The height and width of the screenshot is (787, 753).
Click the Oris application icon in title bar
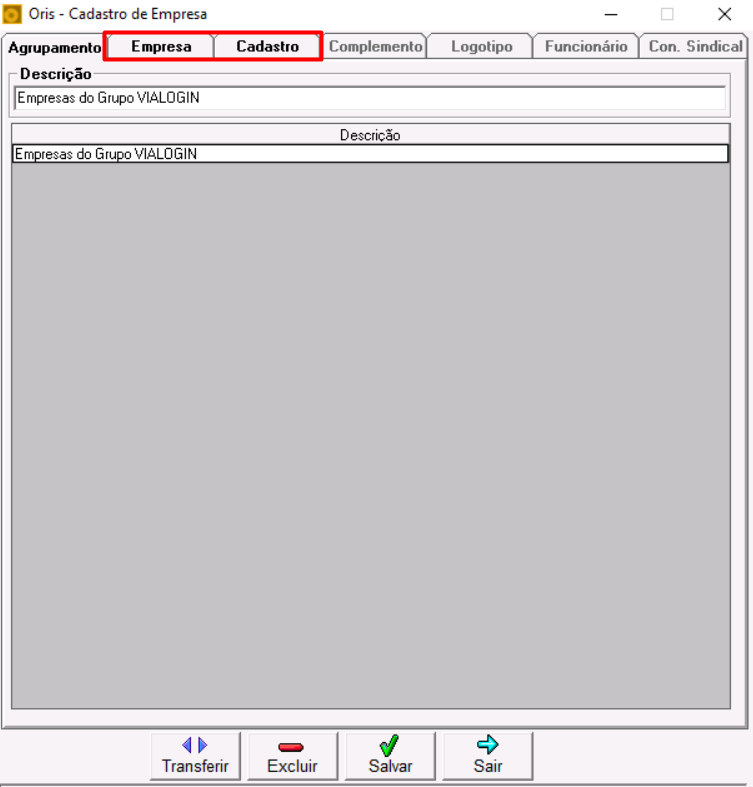[12, 14]
